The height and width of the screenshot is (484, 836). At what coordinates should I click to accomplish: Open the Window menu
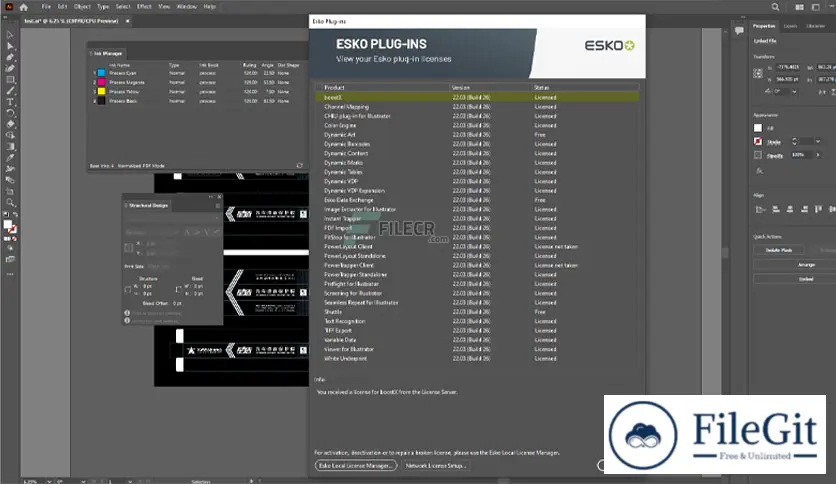[x=187, y=7]
